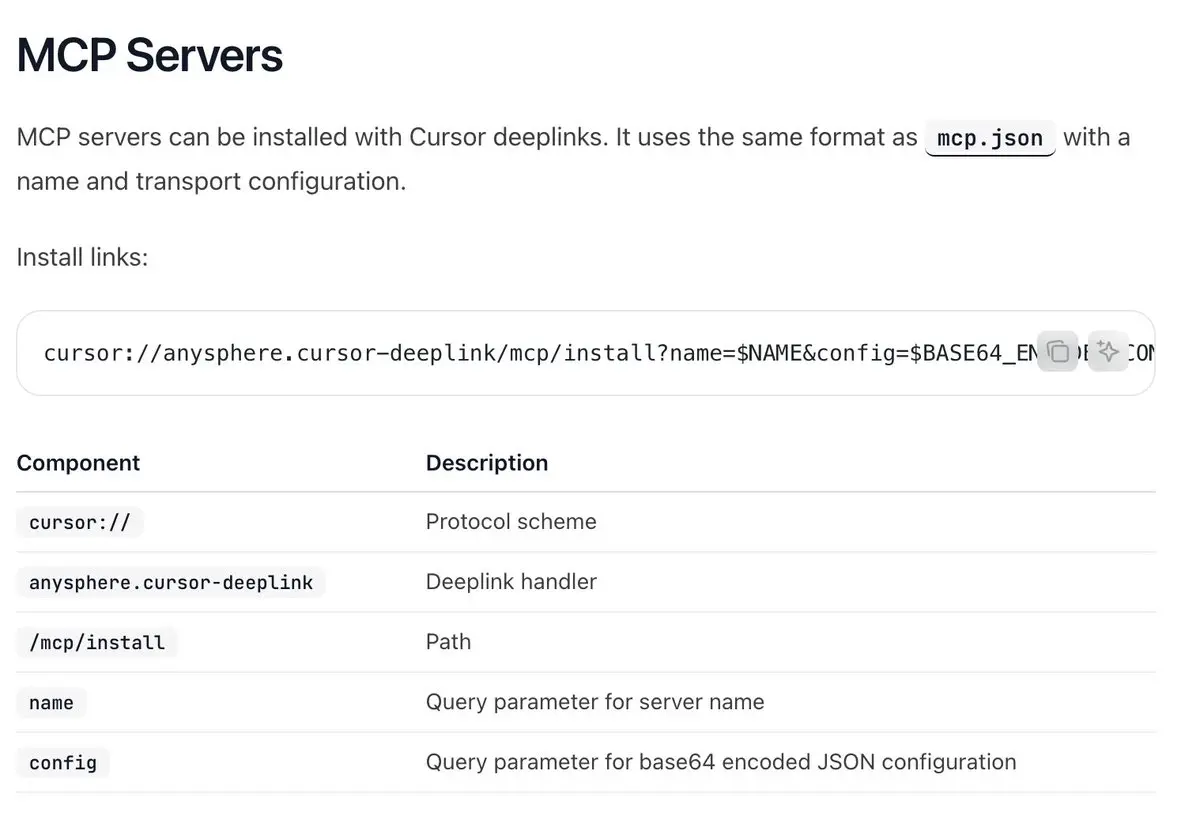
Task: Click the Description column header
Action: [x=487, y=463]
